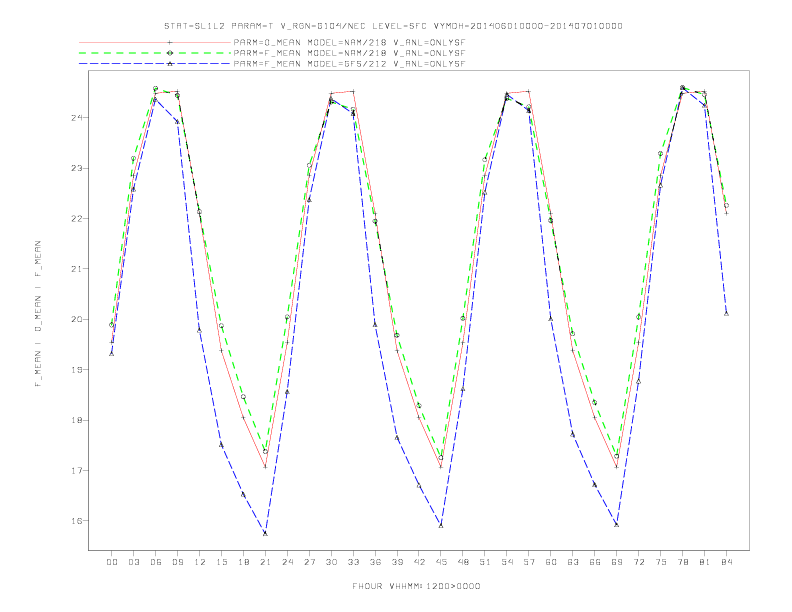792x612 pixels.
Task: Click x-axis forecast hour label 06
Action: point(156,562)
